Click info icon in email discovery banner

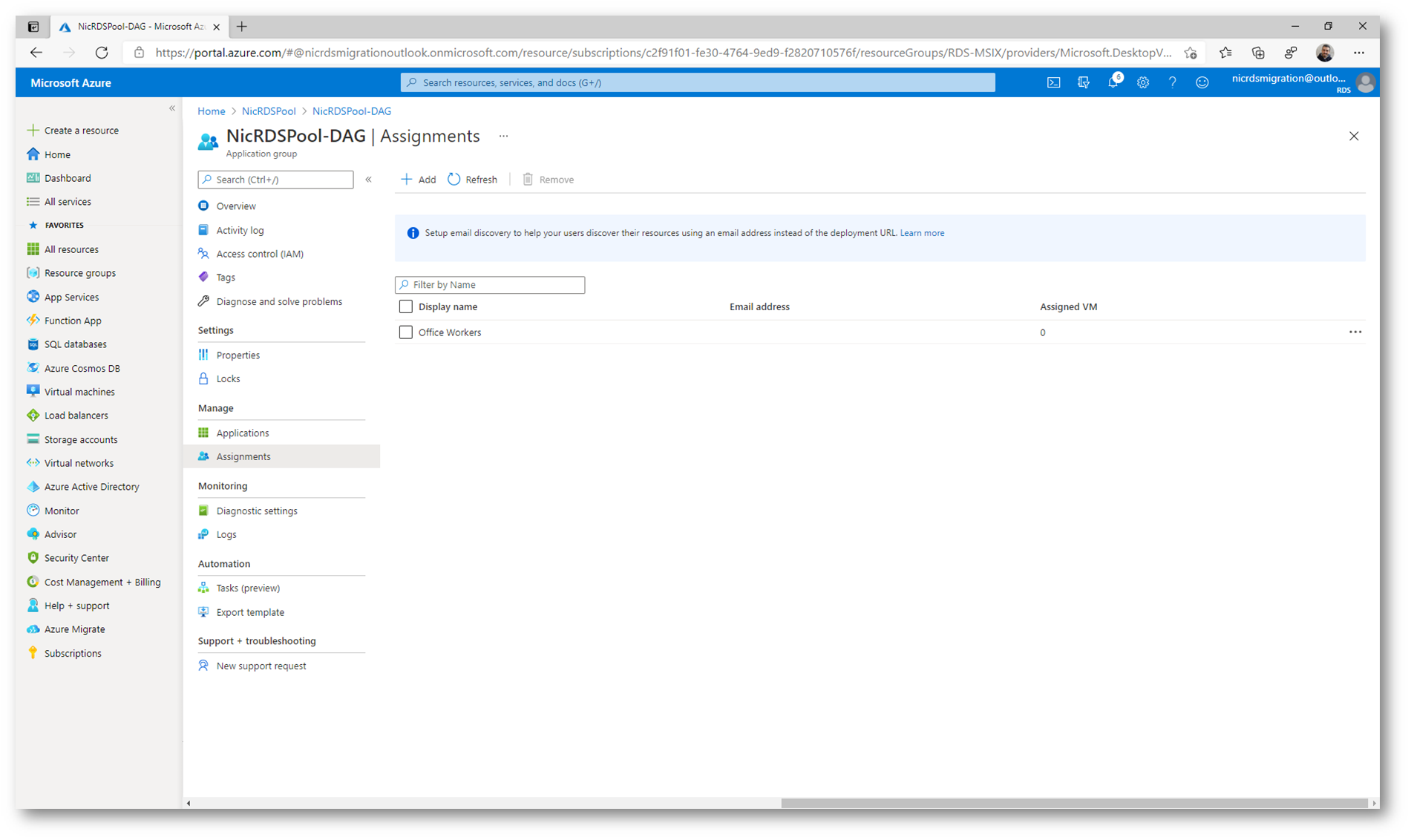413,233
